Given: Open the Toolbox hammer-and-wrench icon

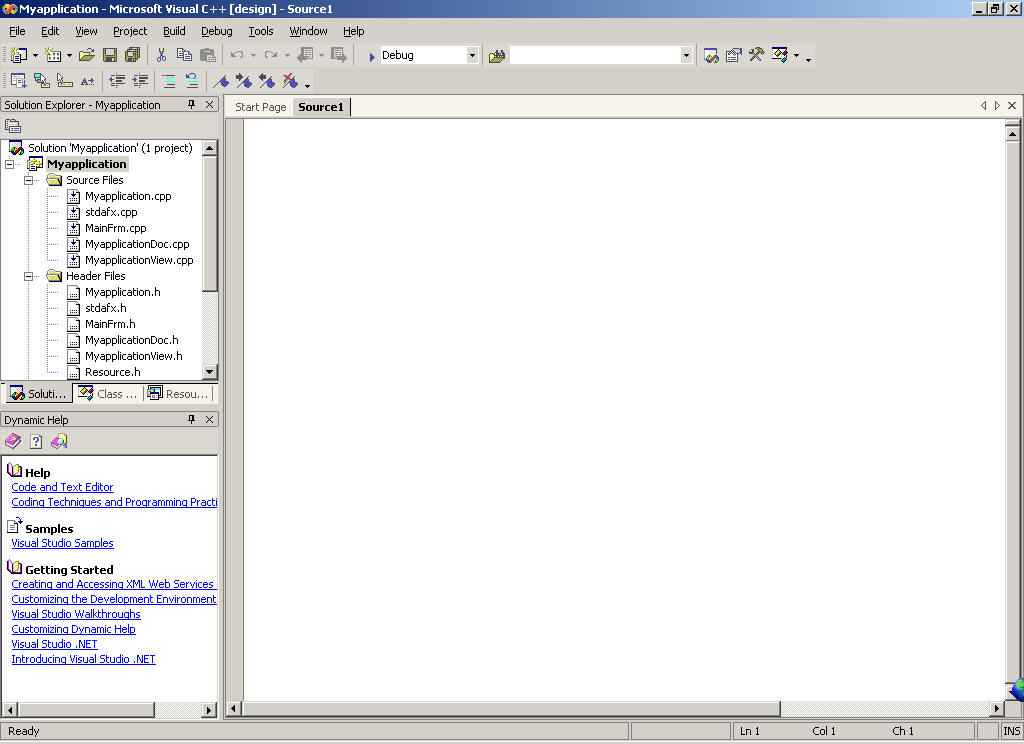Looking at the screenshot, I should pos(756,55).
